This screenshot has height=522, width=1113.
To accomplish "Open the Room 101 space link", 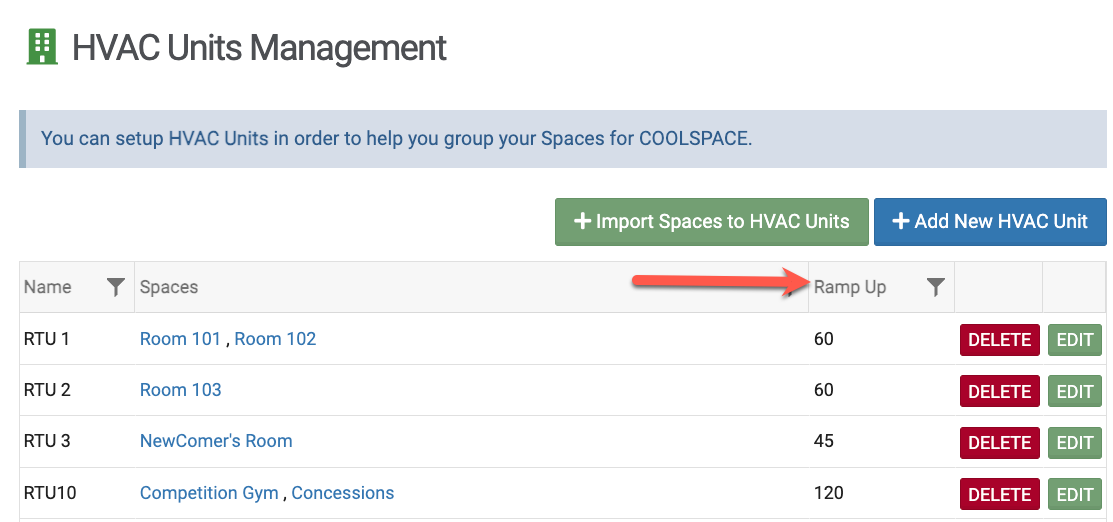I will [x=180, y=339].
